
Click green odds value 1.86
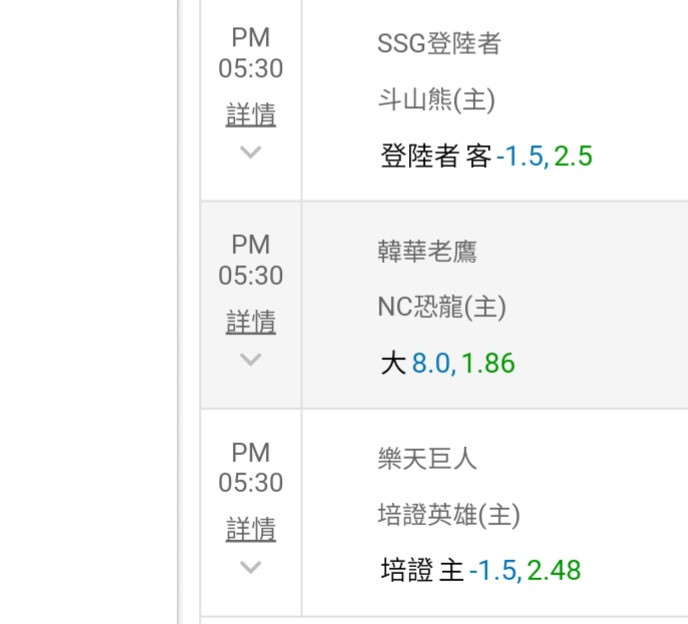point(488,363)
